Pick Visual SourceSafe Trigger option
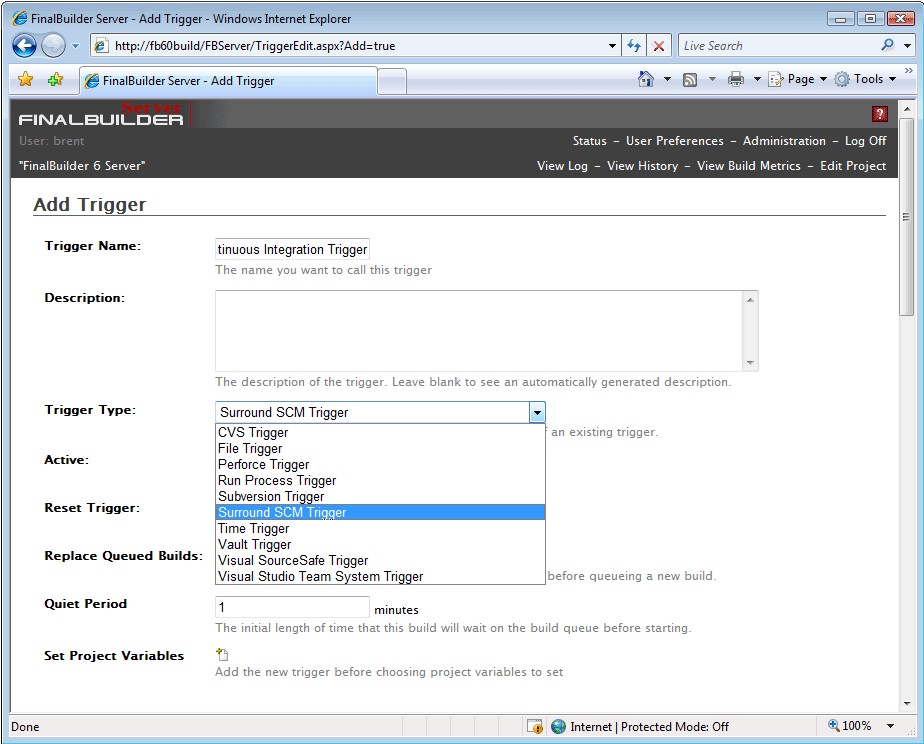924x744 pixels. pyautogui.click(x=380, y=560)
